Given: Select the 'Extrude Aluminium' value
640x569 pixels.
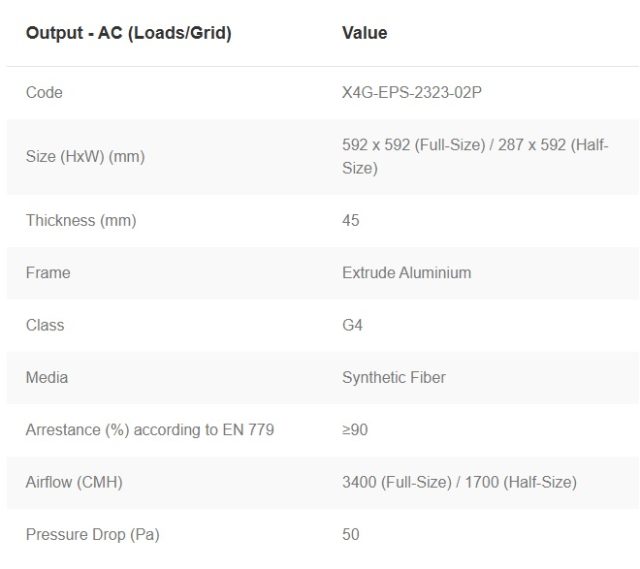Looking at the screenshot, I should 406,272.
